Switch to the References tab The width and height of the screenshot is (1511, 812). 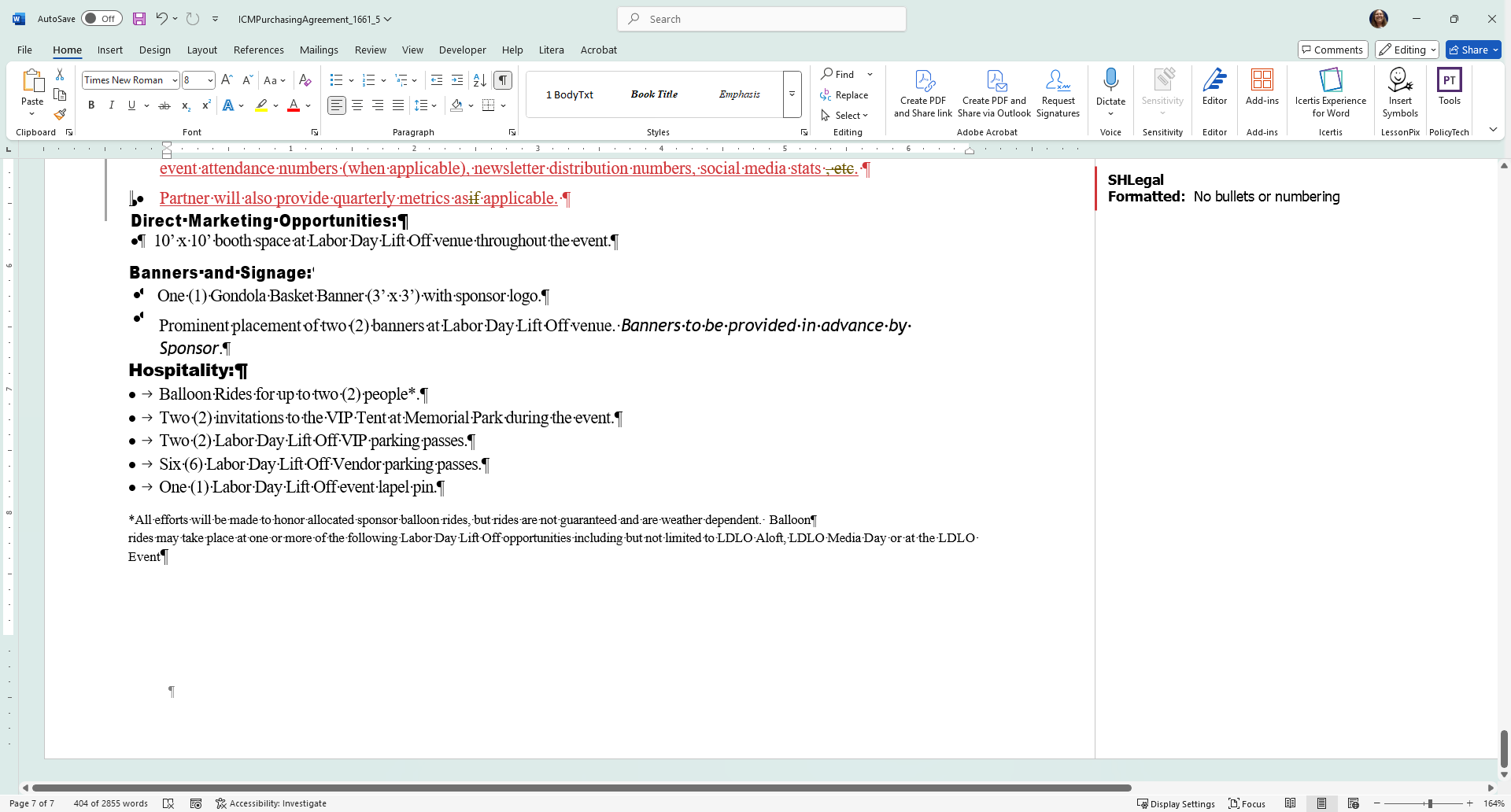pos(259,50)
